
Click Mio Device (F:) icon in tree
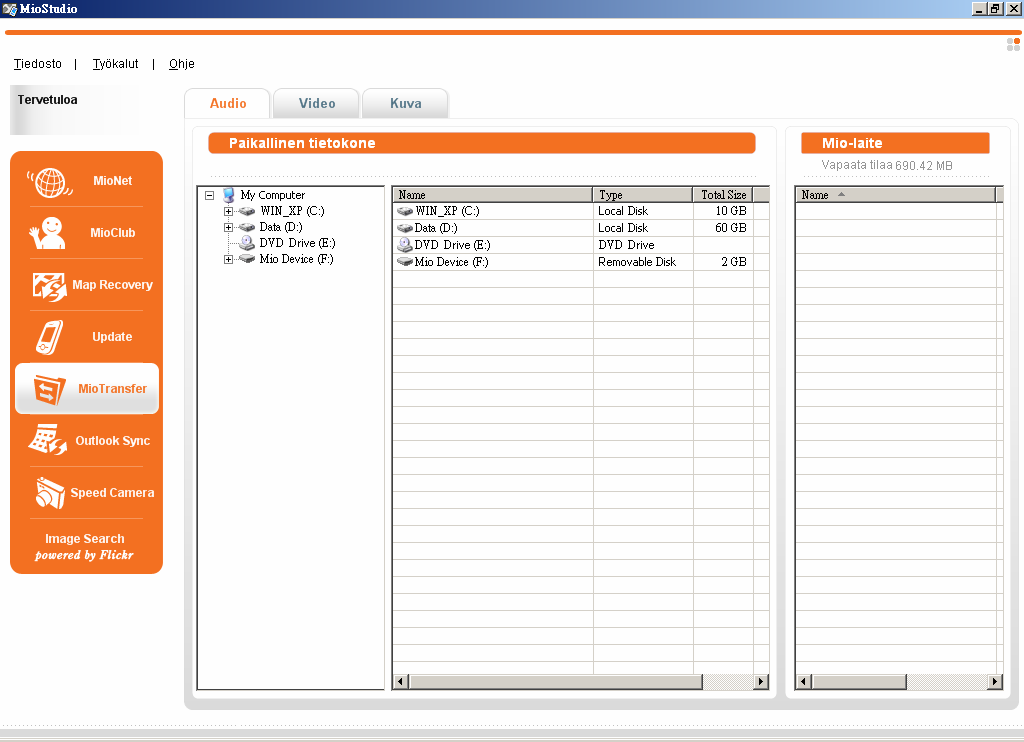[246, 259]
